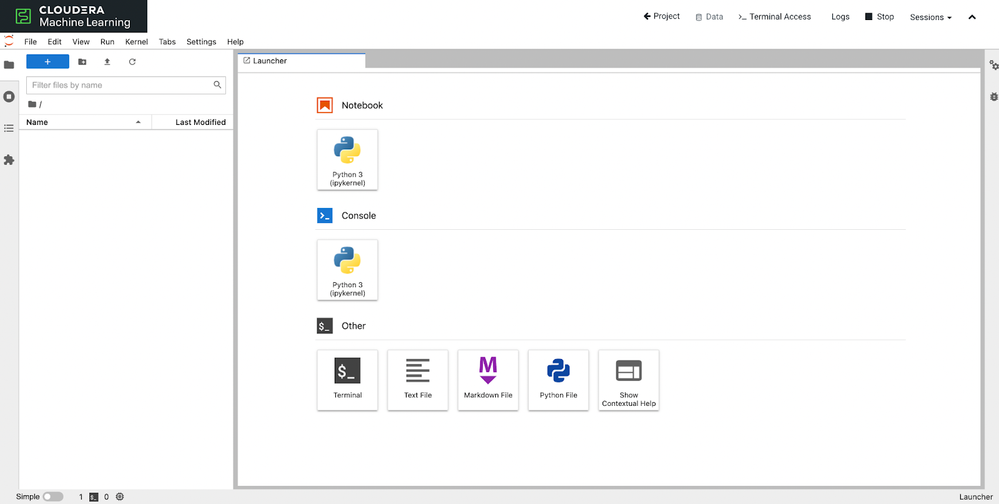Viewport: 999px width, 504px height.
Task: Create a new folder in file browser
Action: coord(82,62)
